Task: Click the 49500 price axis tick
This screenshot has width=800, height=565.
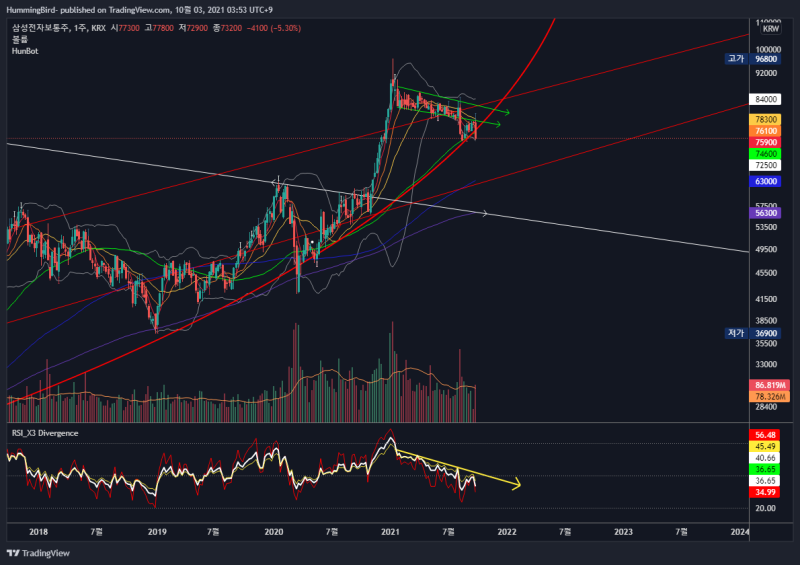Action: click(x=766, y=249)
